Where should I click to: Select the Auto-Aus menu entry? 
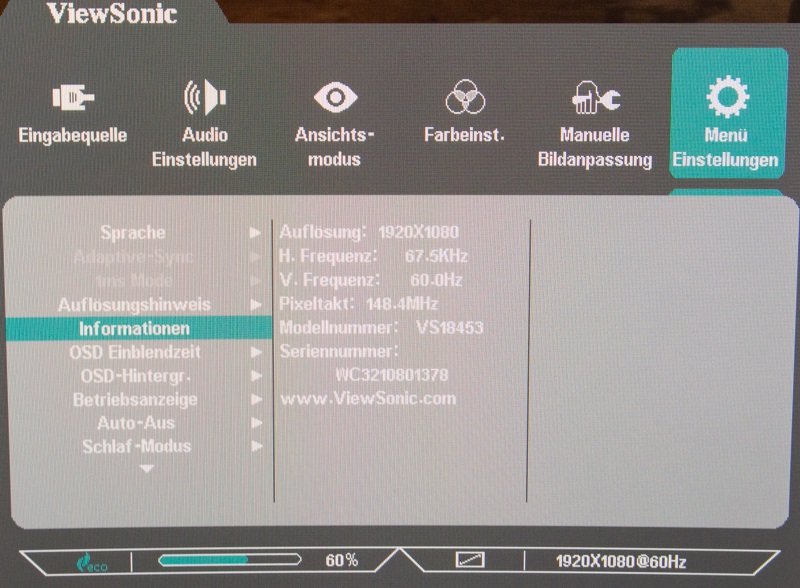pyautogui.click(x=136, y=423)
